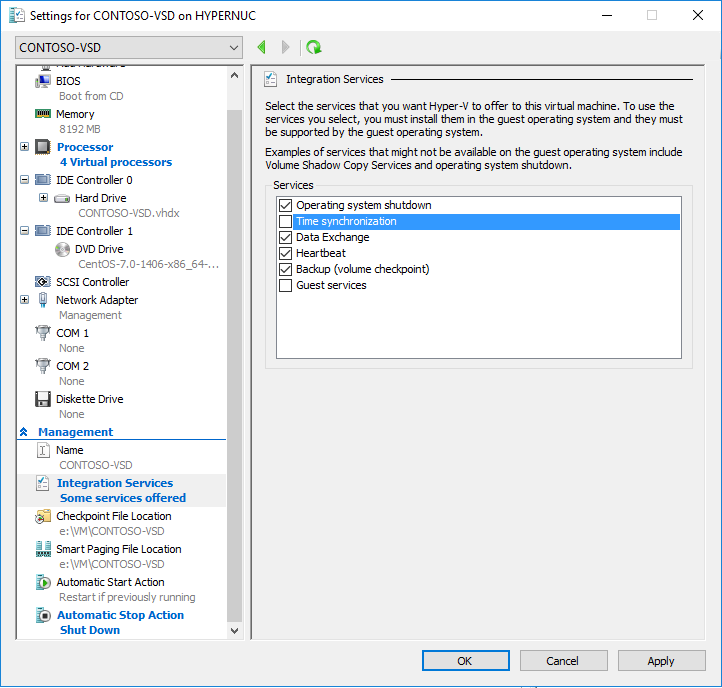This screenshot has width=722, height=688.
Task: Enable the Guest services checkbox
Action: [x=286, y=286]
